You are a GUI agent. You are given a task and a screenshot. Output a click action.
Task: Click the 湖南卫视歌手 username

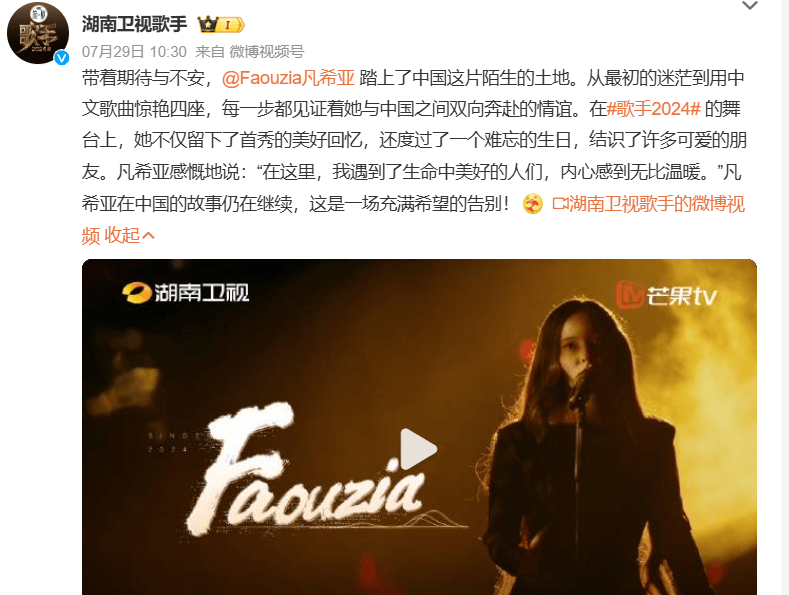tap(134, 24)
